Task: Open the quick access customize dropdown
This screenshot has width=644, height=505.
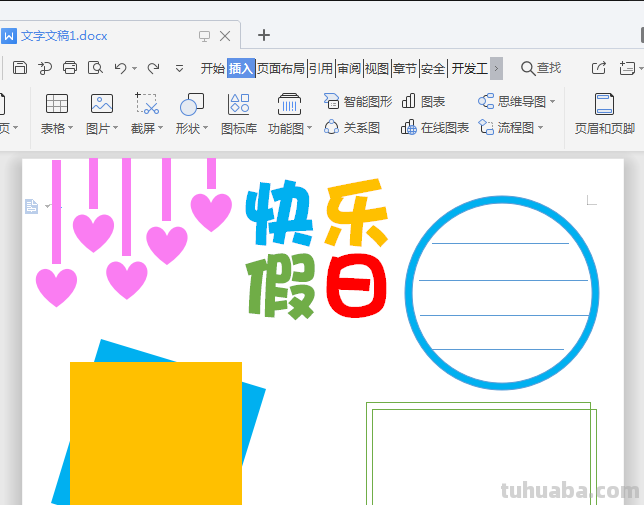Action: click(179, 69)
